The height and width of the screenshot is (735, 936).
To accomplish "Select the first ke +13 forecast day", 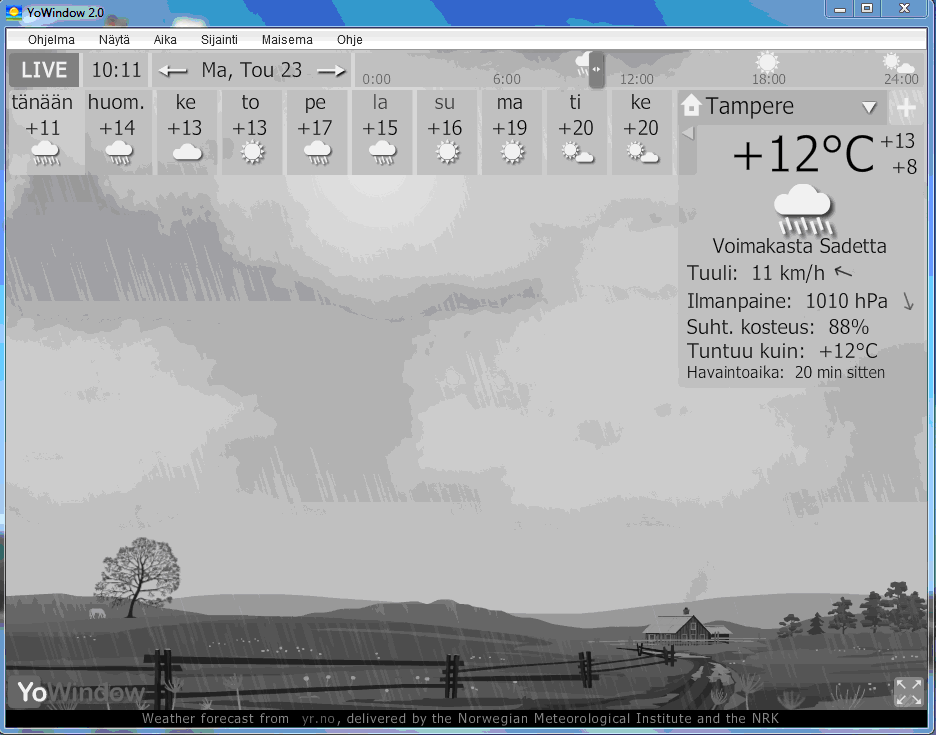I will (186, 133).
